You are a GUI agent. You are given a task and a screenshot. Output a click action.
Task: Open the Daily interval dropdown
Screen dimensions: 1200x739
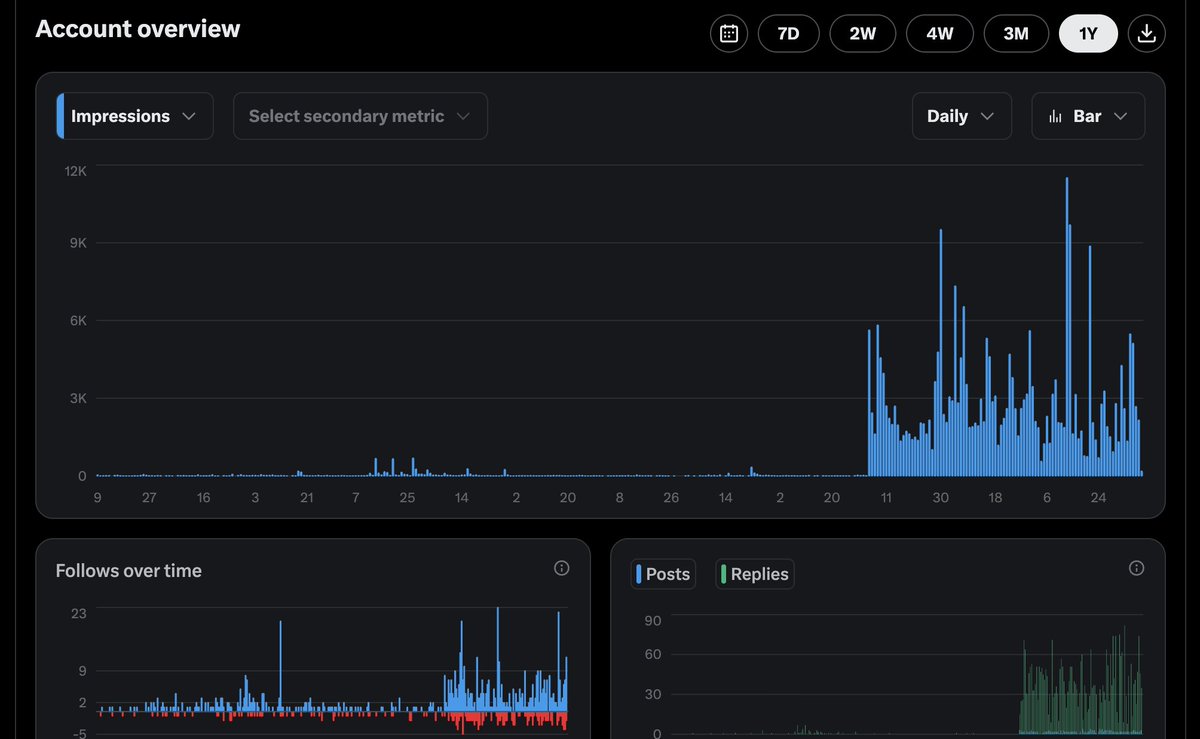click(x=961, y=116)
